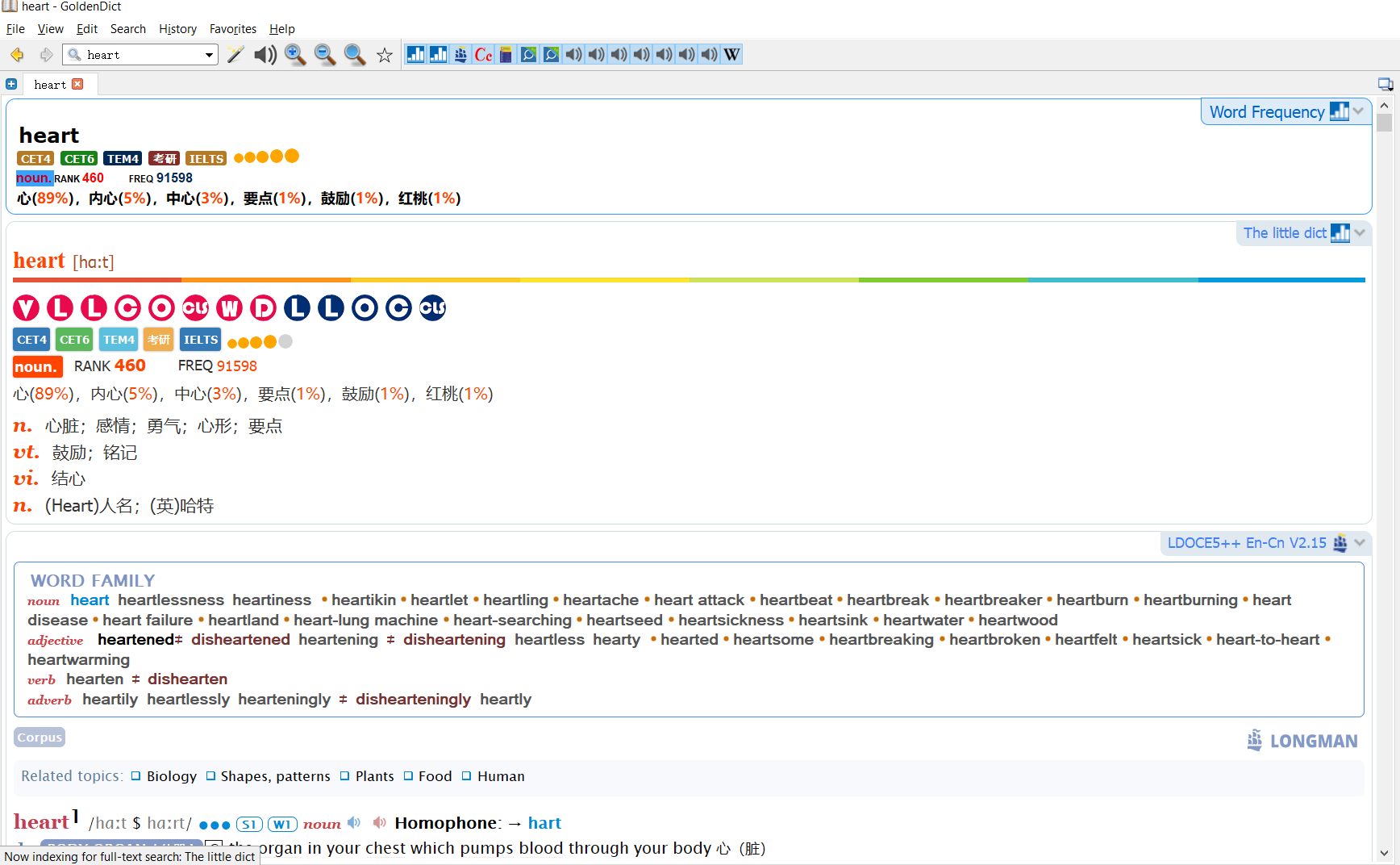Click scrollbar down arrow

[1385, 853]
